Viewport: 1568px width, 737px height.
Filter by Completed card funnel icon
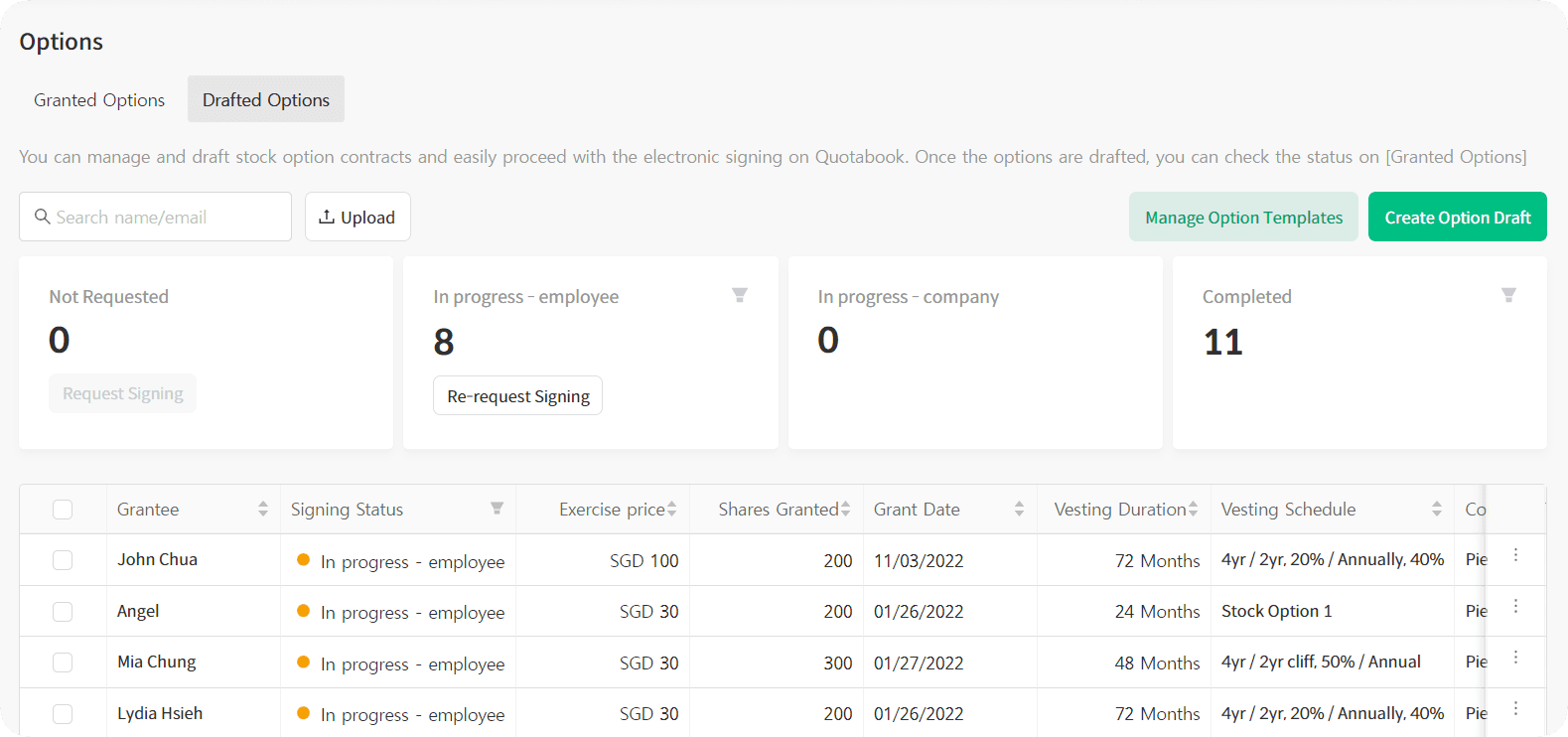[x=1508, y=295]
